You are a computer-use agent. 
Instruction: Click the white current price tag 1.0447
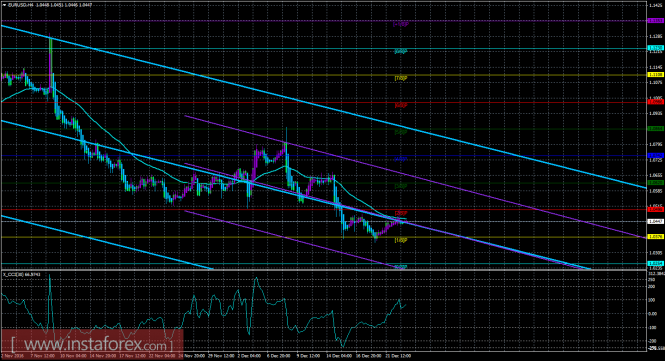coord(656,221)
